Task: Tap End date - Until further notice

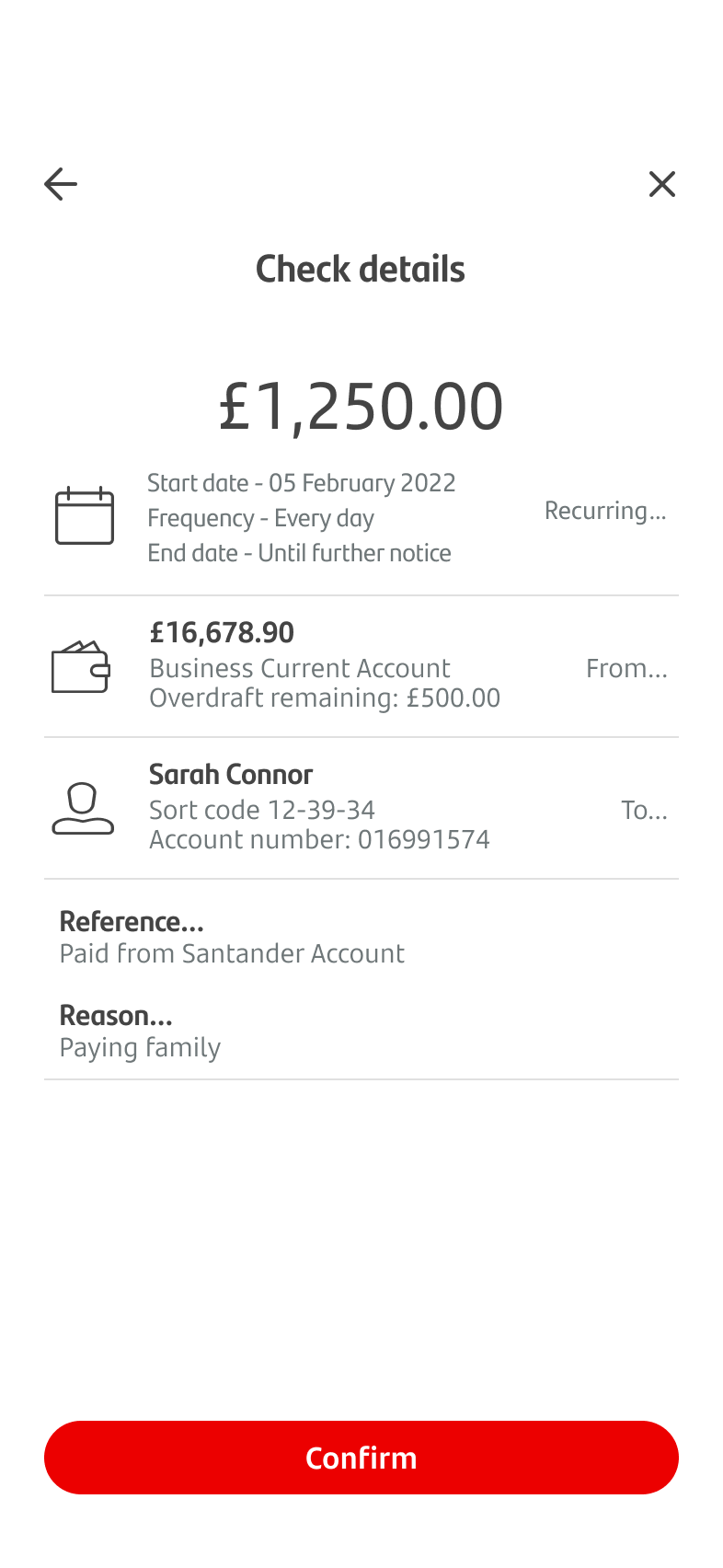Action: (x=299, y=553)
